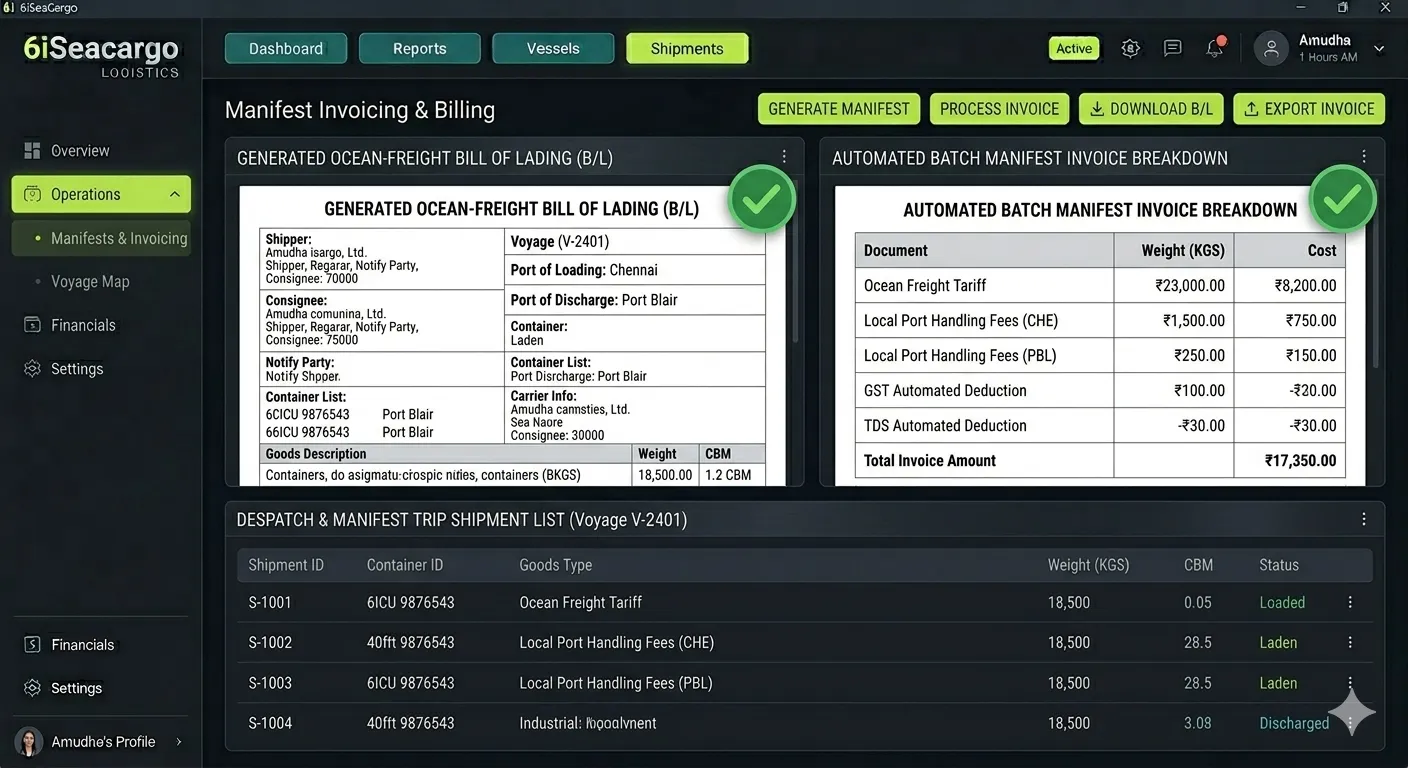The height and width of the screenshot is (768, 1408).
Task: Click Port of Loading: Chennai field
Action: (635, 270)
